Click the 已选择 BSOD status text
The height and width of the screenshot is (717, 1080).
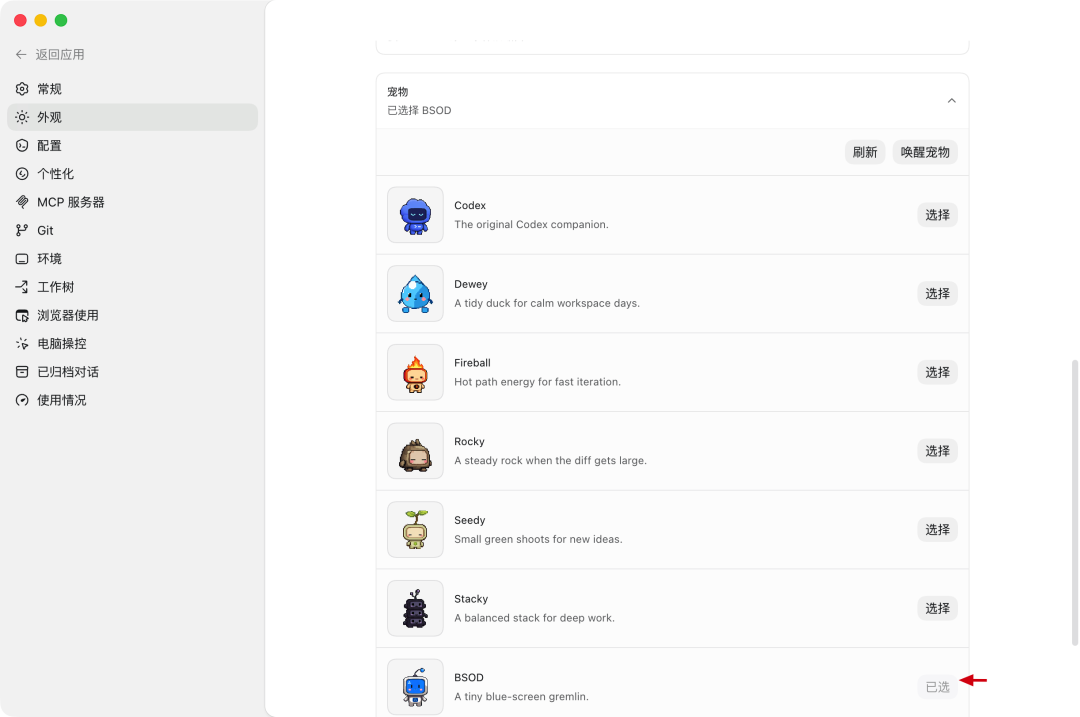point(419,110)
